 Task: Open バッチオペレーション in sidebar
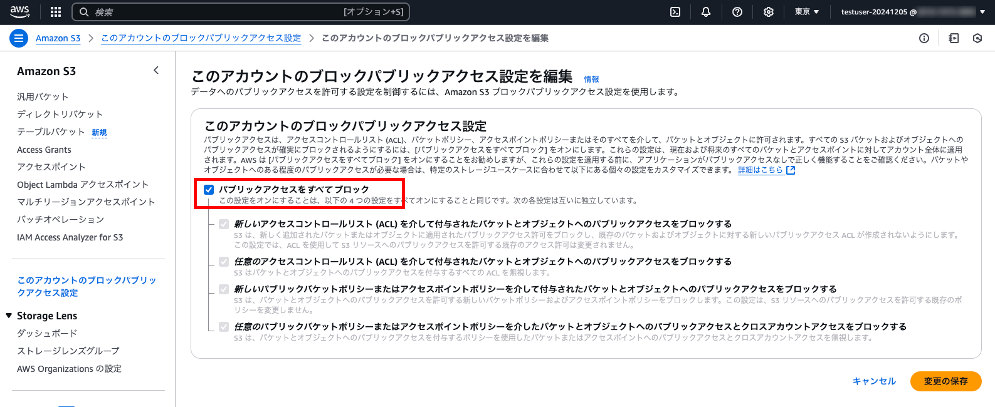click(60, 220)
